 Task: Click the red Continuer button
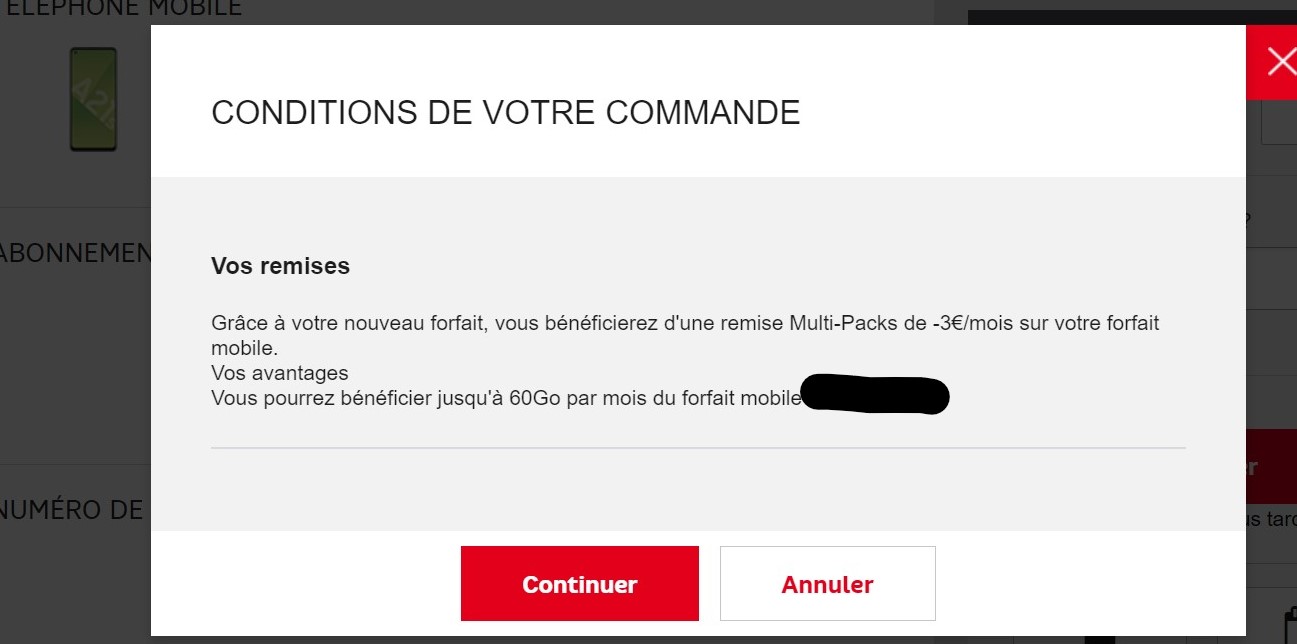click(579, 584)
